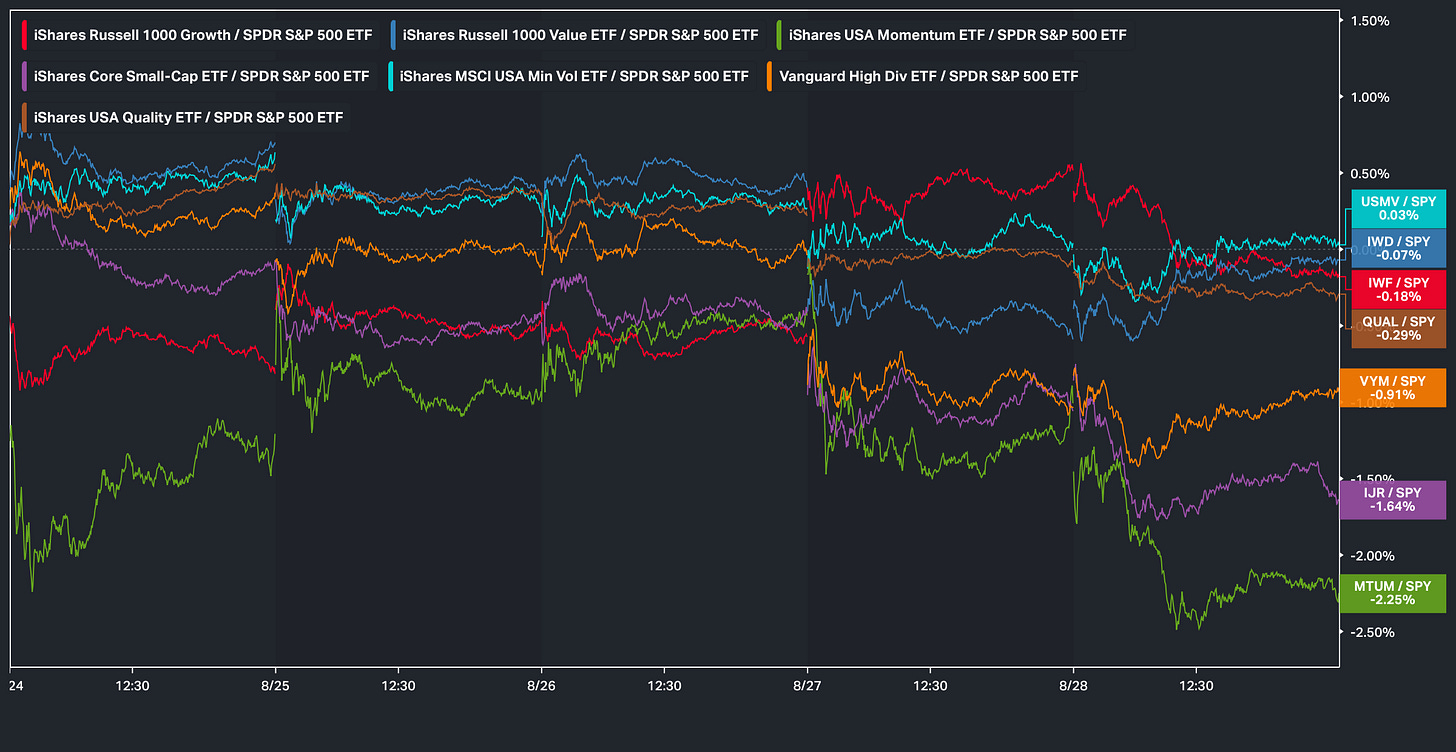The width and height of the screenshot is (1456, 752).
Task: Select the IWF / SPY -0.18% price tag
Action: tap(1398, 289)
